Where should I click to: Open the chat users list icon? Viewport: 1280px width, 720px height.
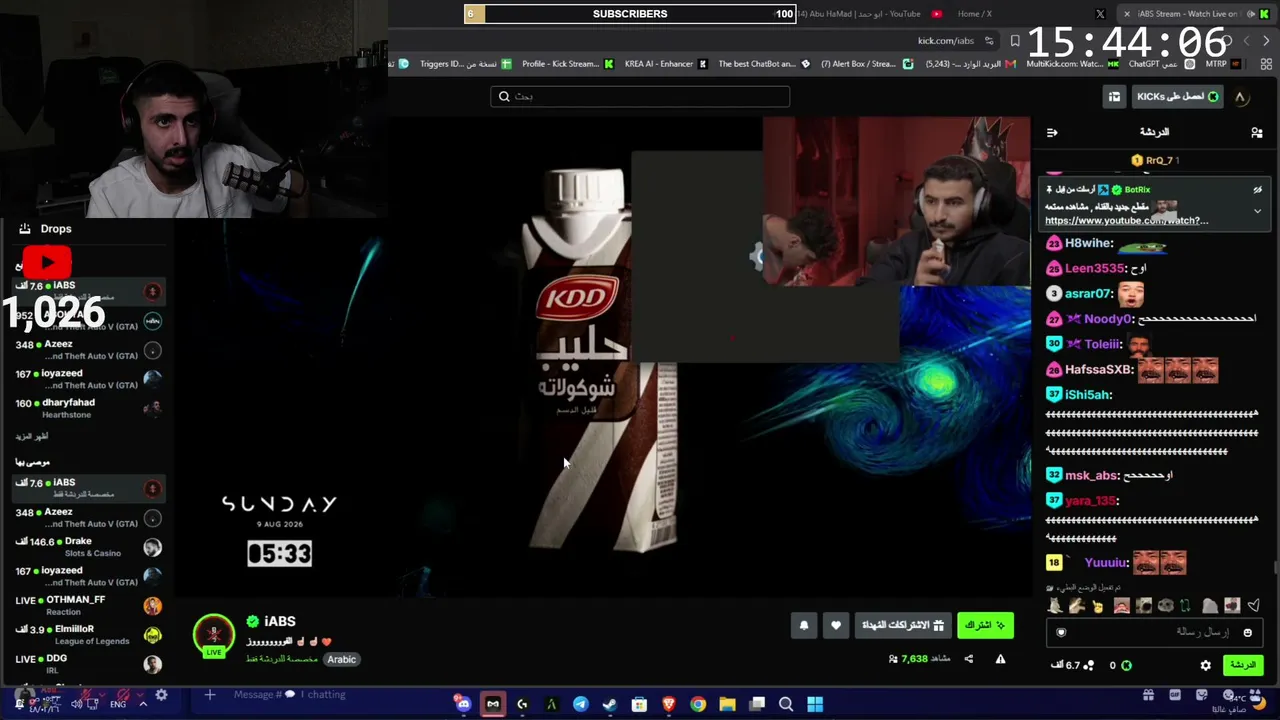(1257, 132)
